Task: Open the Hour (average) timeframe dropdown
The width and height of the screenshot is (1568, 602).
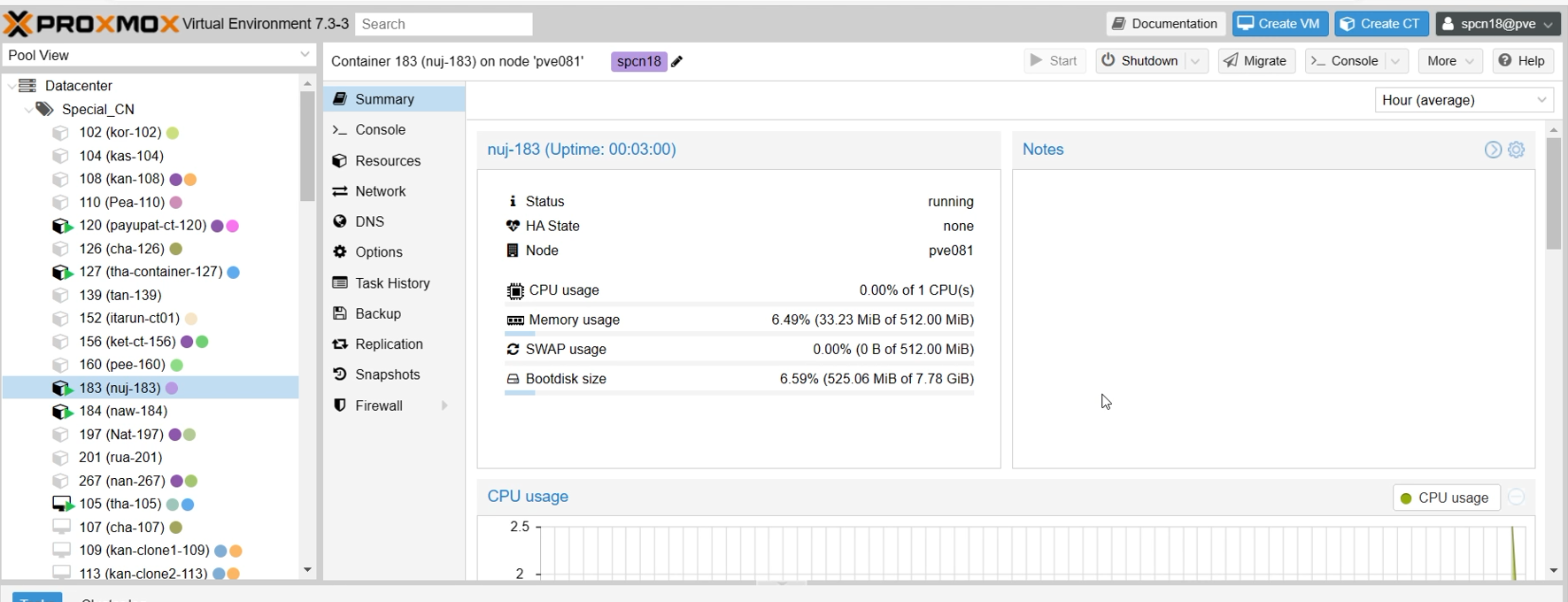Action: [1542, 100]
